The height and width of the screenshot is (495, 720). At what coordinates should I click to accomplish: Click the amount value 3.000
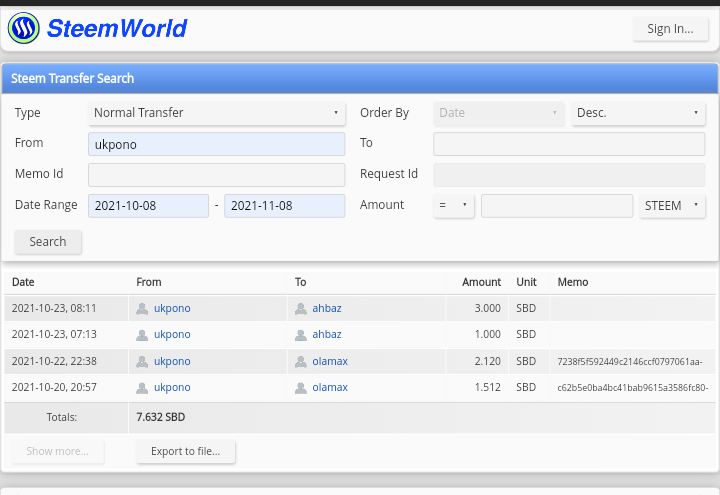(487, 308)
